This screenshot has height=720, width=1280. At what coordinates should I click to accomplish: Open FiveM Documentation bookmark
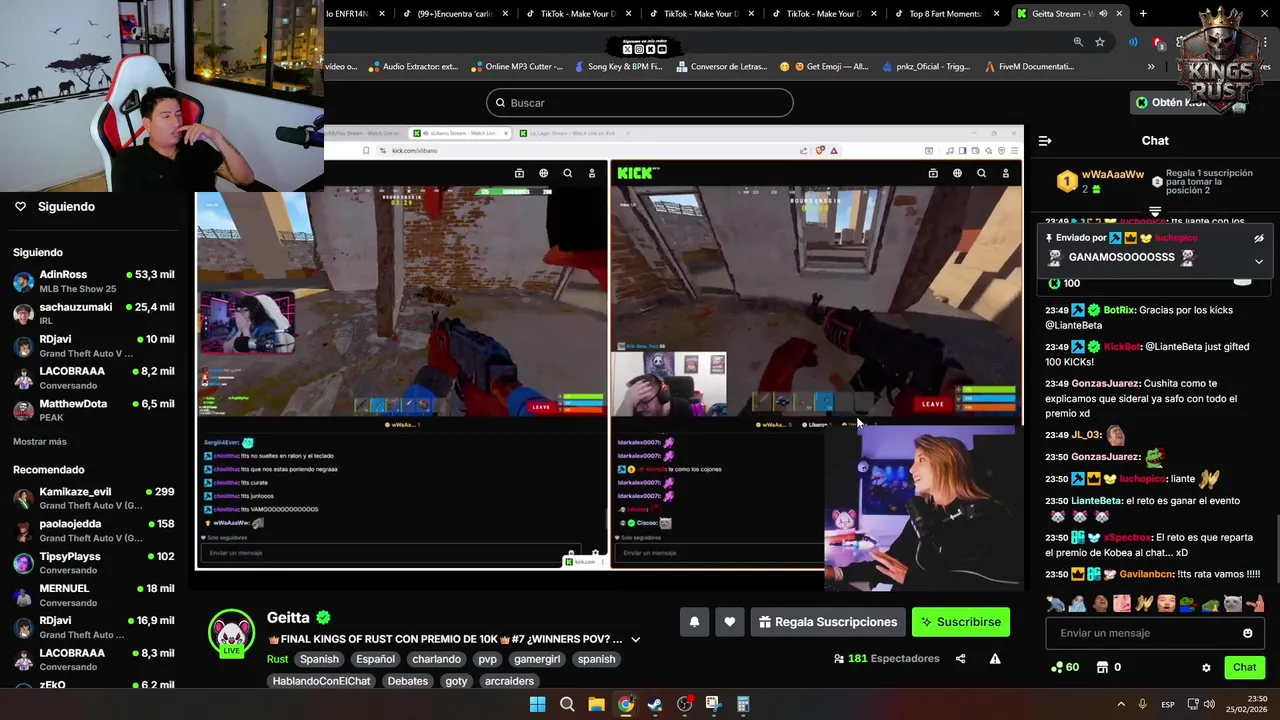pyautogui.click(x=1029, y=67)
